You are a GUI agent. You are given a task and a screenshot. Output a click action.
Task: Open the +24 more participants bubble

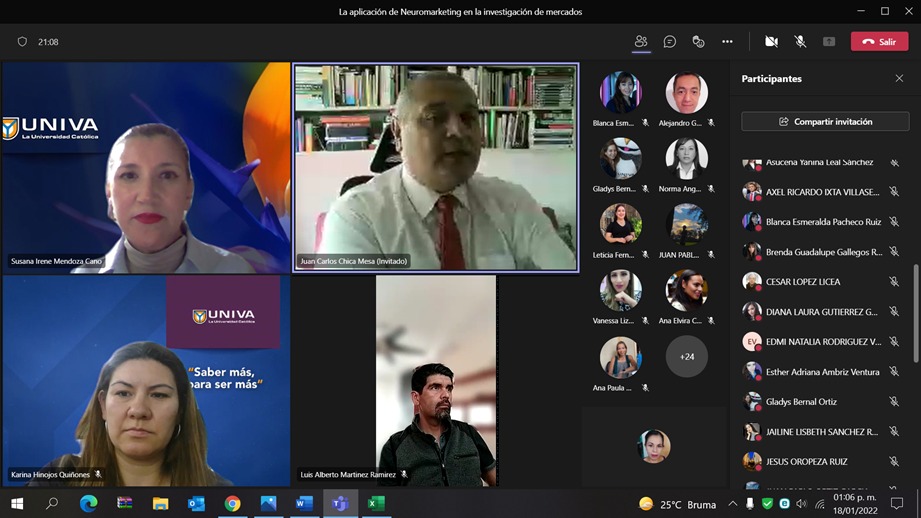pos(687,356)
